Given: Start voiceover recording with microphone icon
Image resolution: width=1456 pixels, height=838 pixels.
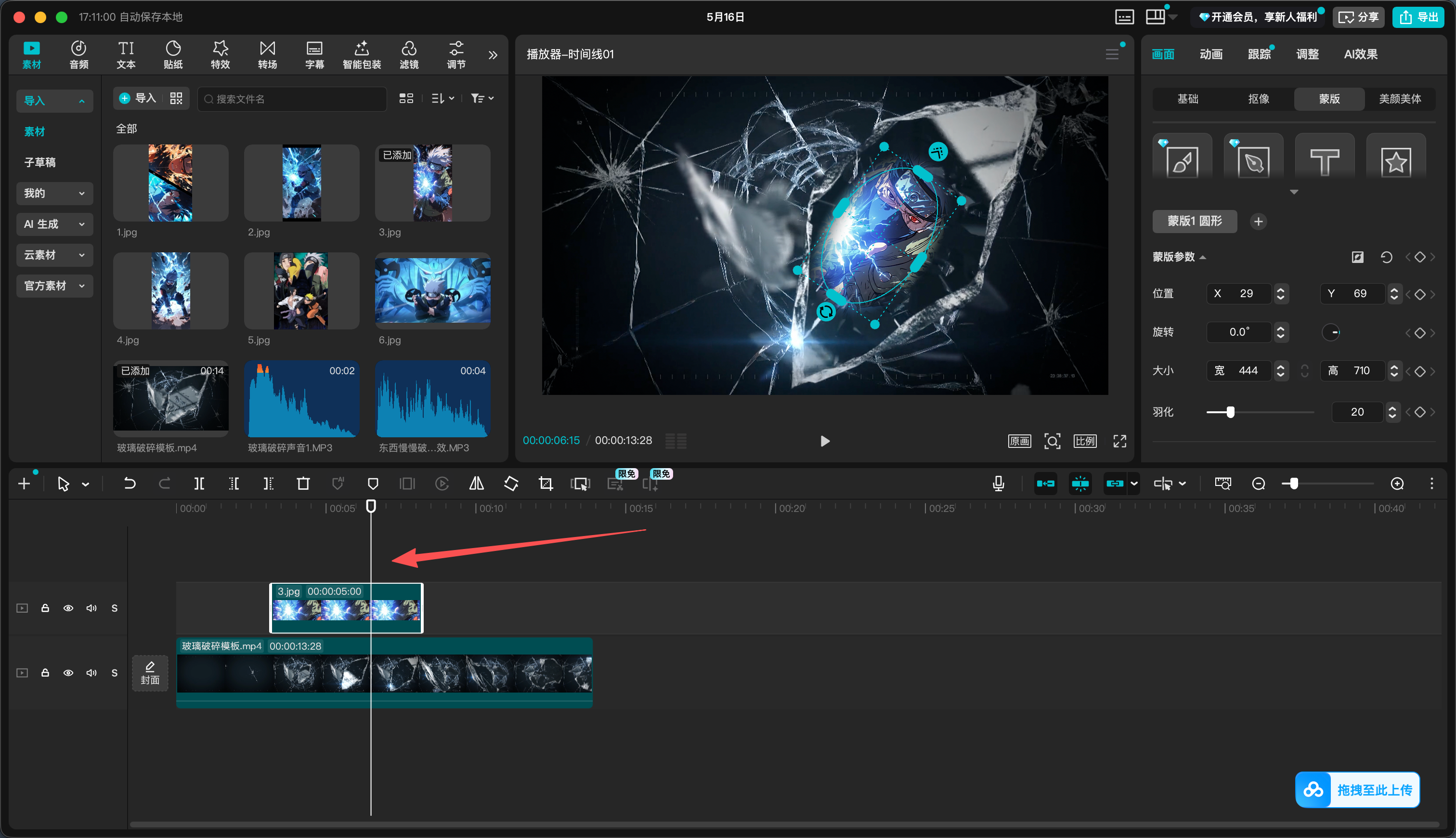Looking at the screenshot, I should pyautogui.click(x=998, y=484).
